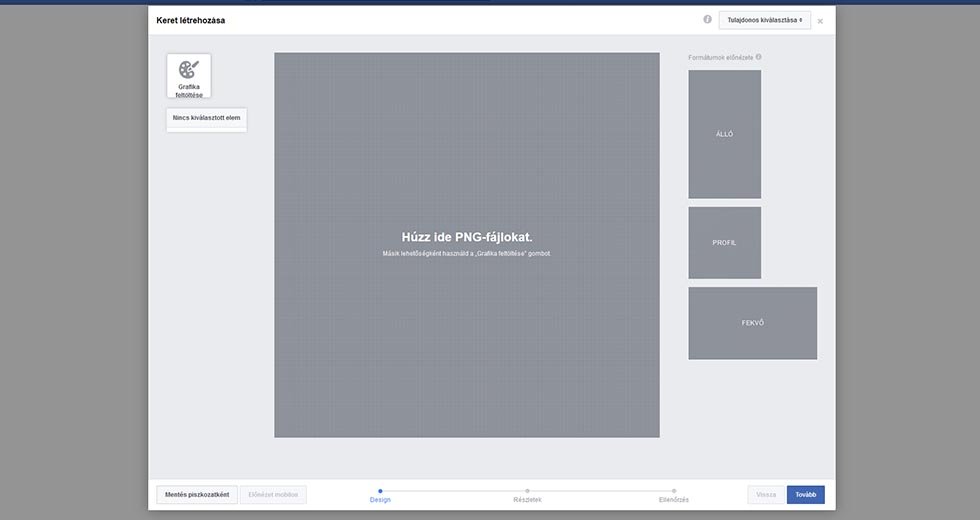The height and width of the screenshot is (520, 980).
Task: Click the Keret létrehozása dialog title
Action: pyautogui.click(x=190, y=20)
